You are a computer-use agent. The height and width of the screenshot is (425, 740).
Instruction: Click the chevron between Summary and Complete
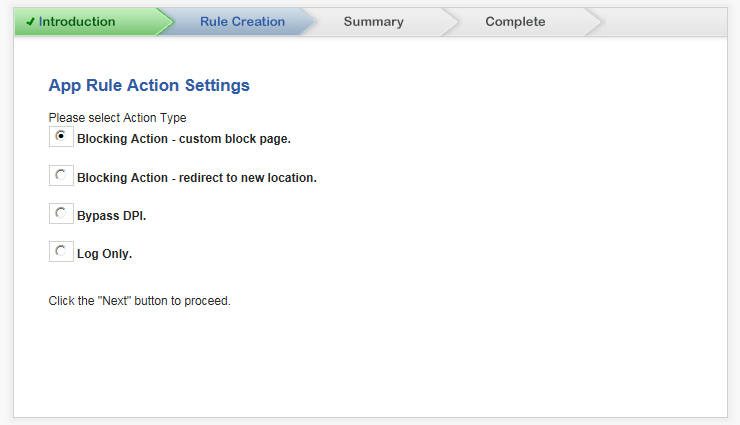(450, 22)
